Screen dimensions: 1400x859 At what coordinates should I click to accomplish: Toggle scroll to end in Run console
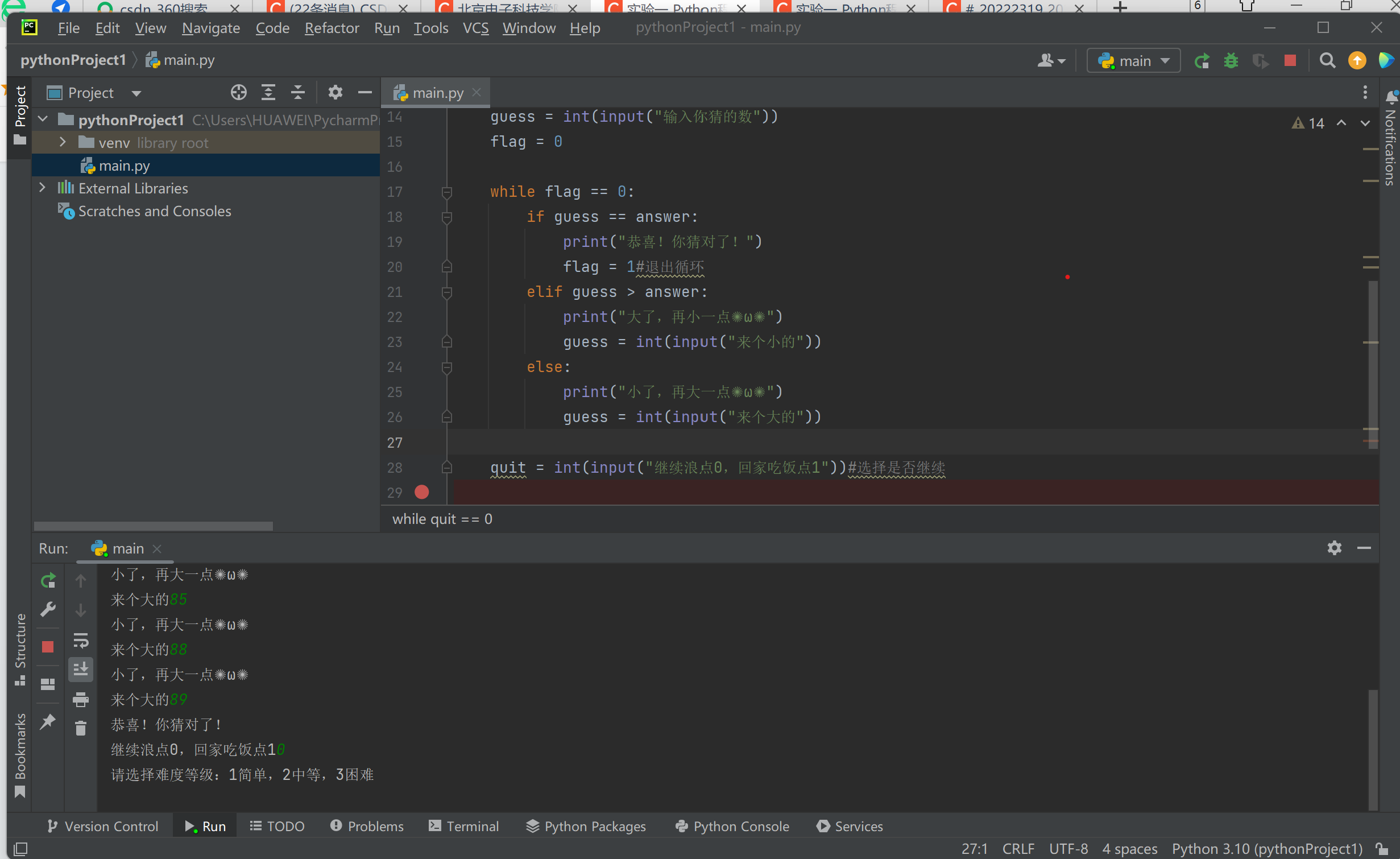(x=81, y=670)
